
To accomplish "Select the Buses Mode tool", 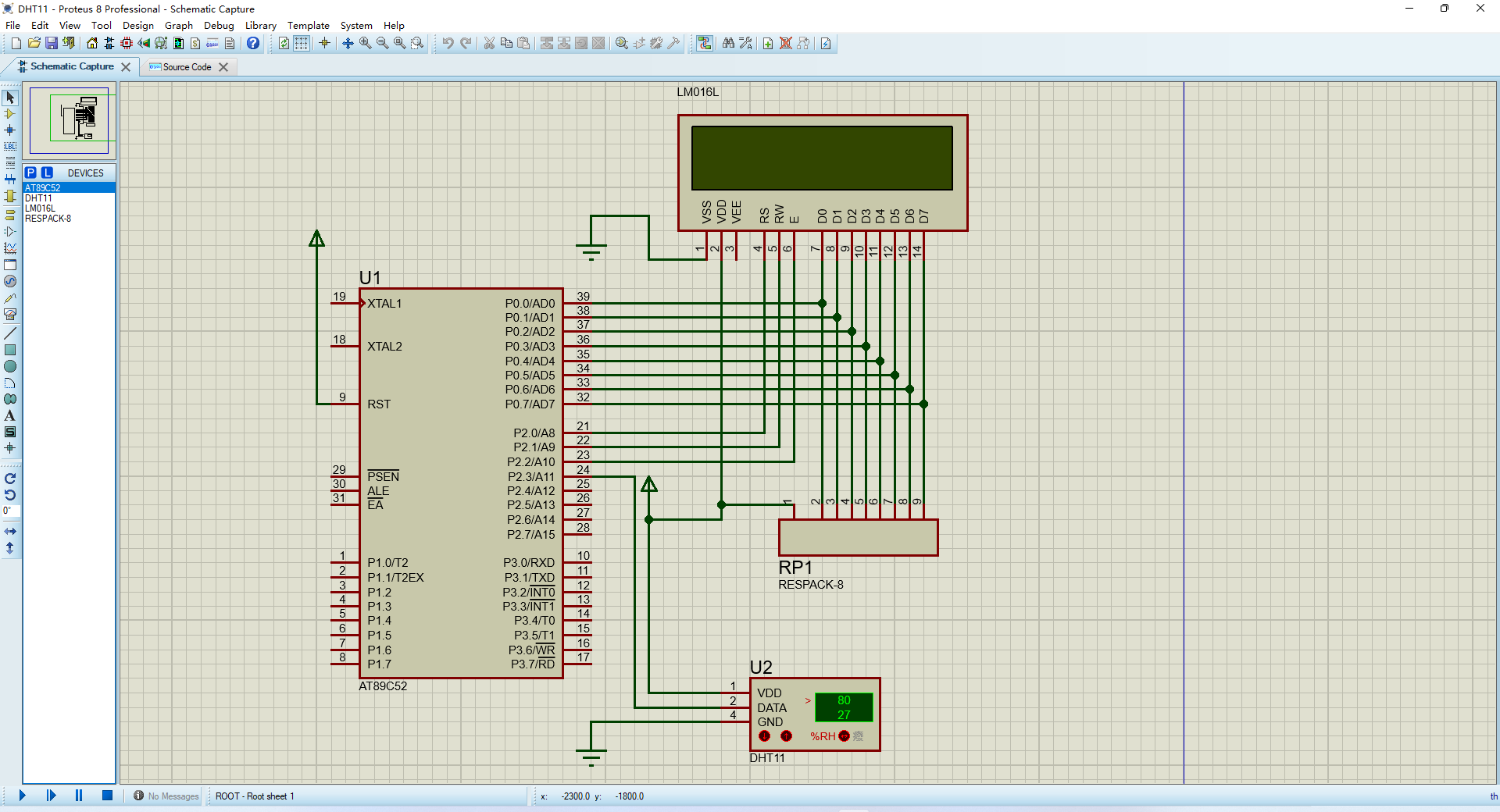I will click(x=10, y=180).
